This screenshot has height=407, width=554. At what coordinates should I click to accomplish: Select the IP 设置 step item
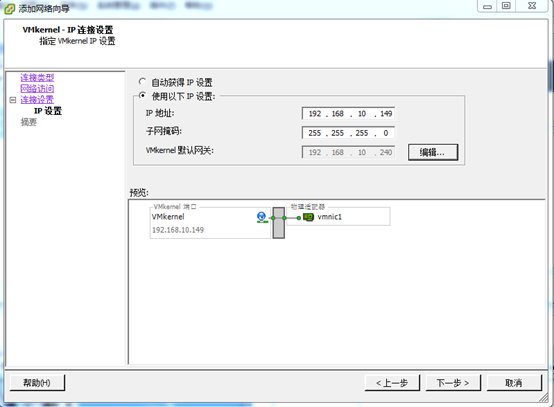(x=48, y=111)
